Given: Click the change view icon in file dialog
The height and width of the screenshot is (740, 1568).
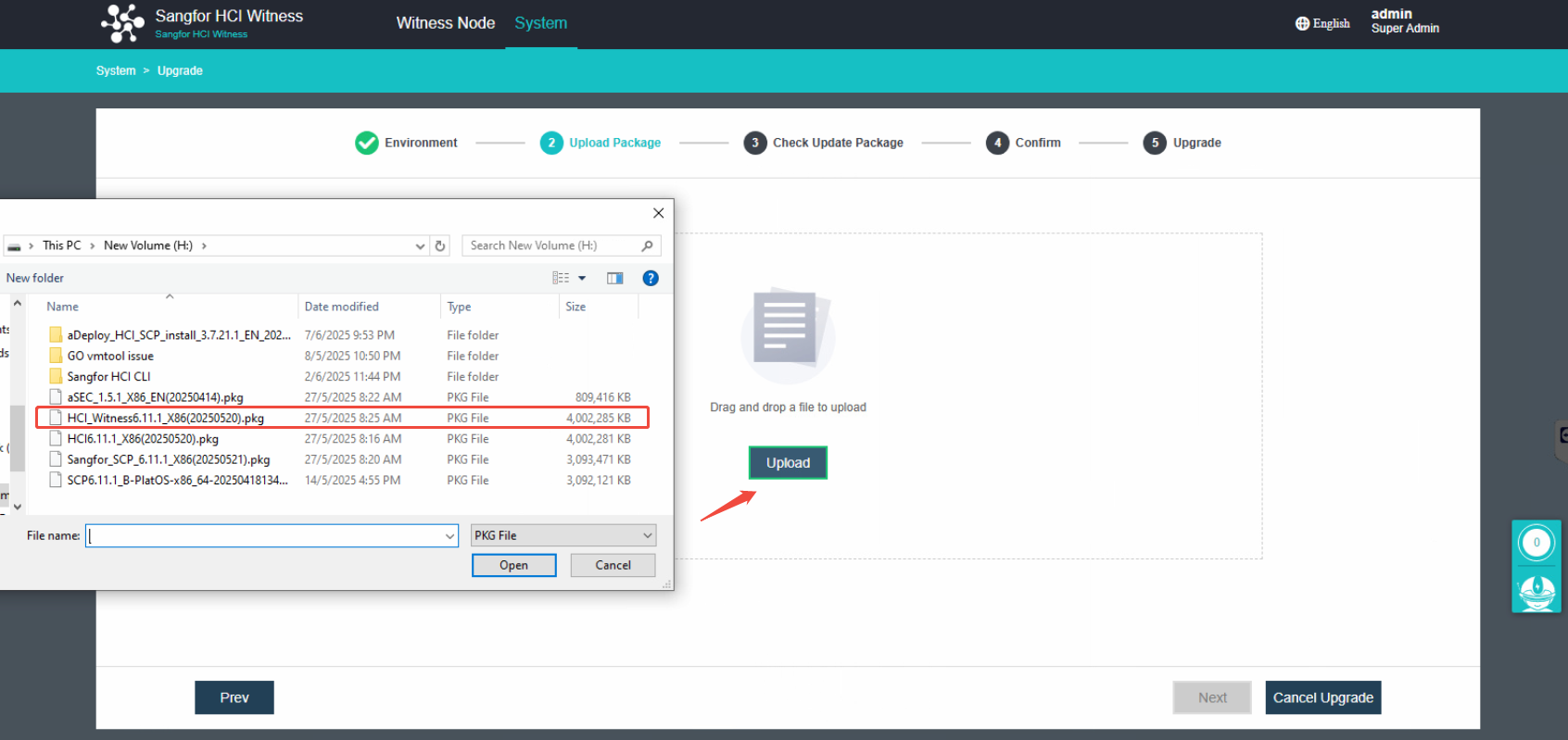Looking at the screenshot, I should (561, 278).
